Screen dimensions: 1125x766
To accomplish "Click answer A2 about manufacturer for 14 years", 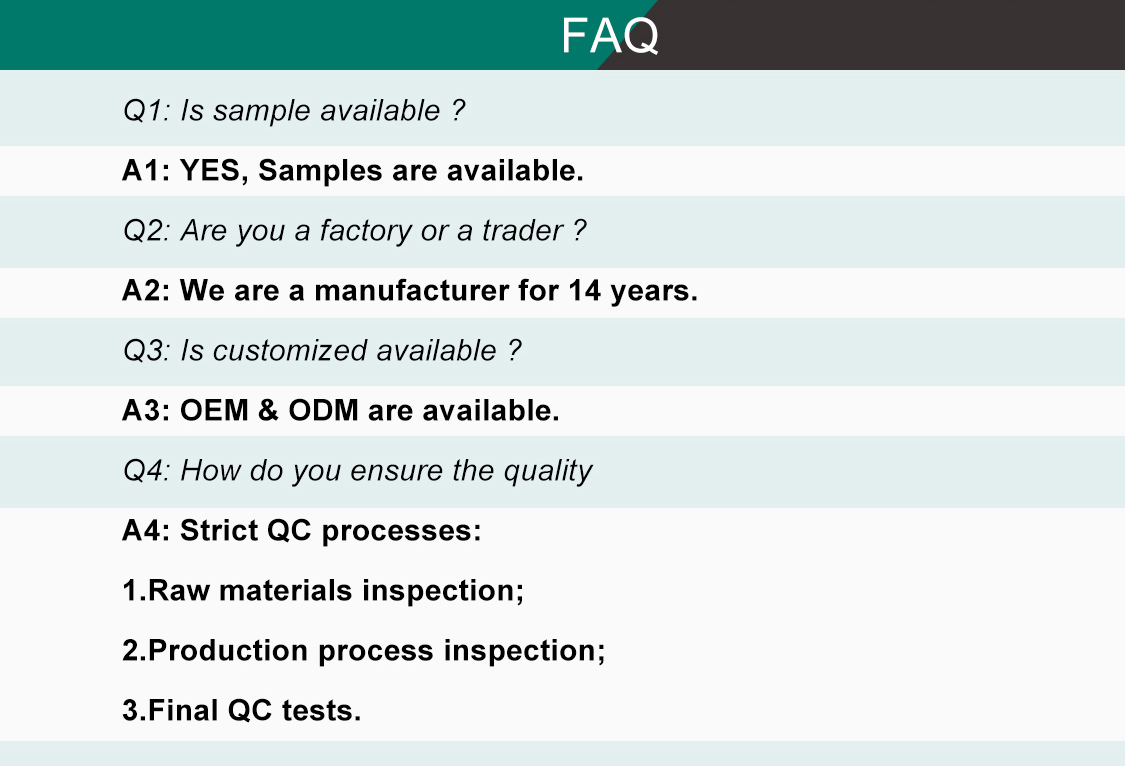I will tap(410, 291).
